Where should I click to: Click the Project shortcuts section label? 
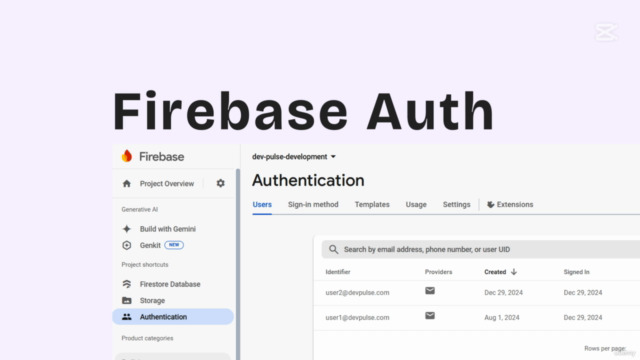tap(145, 264)
